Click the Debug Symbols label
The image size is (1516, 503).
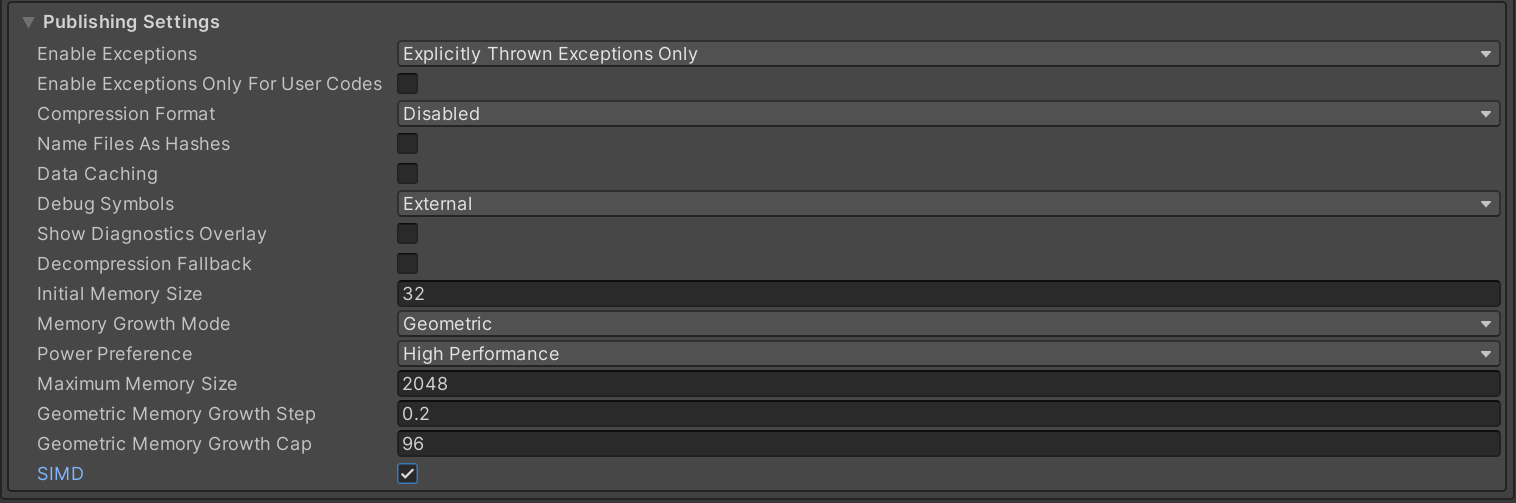point(105,204)
